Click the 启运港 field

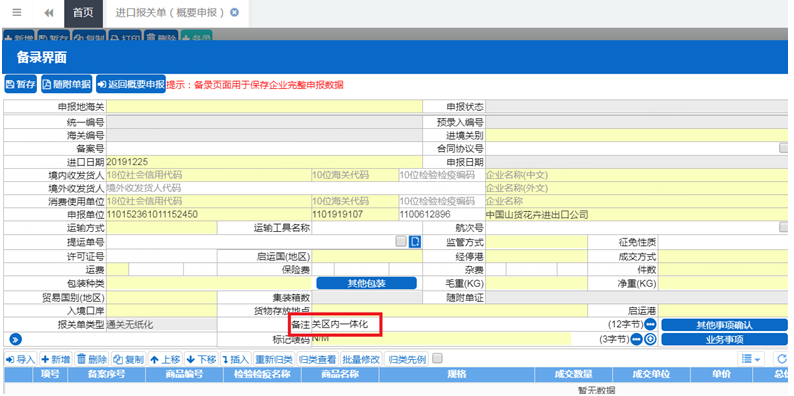tap(724, 310)
